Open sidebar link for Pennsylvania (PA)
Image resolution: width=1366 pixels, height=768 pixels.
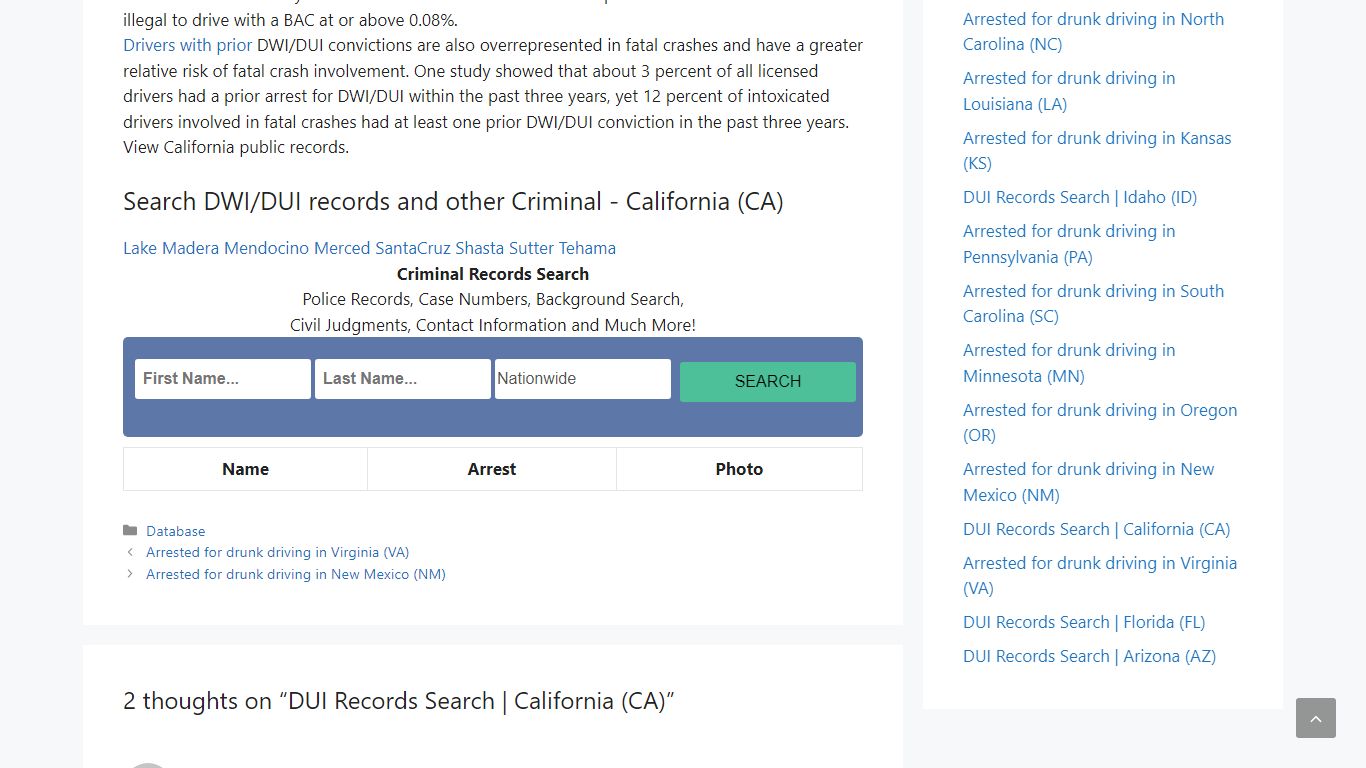pyautogui.click(x=1069, y=244)
